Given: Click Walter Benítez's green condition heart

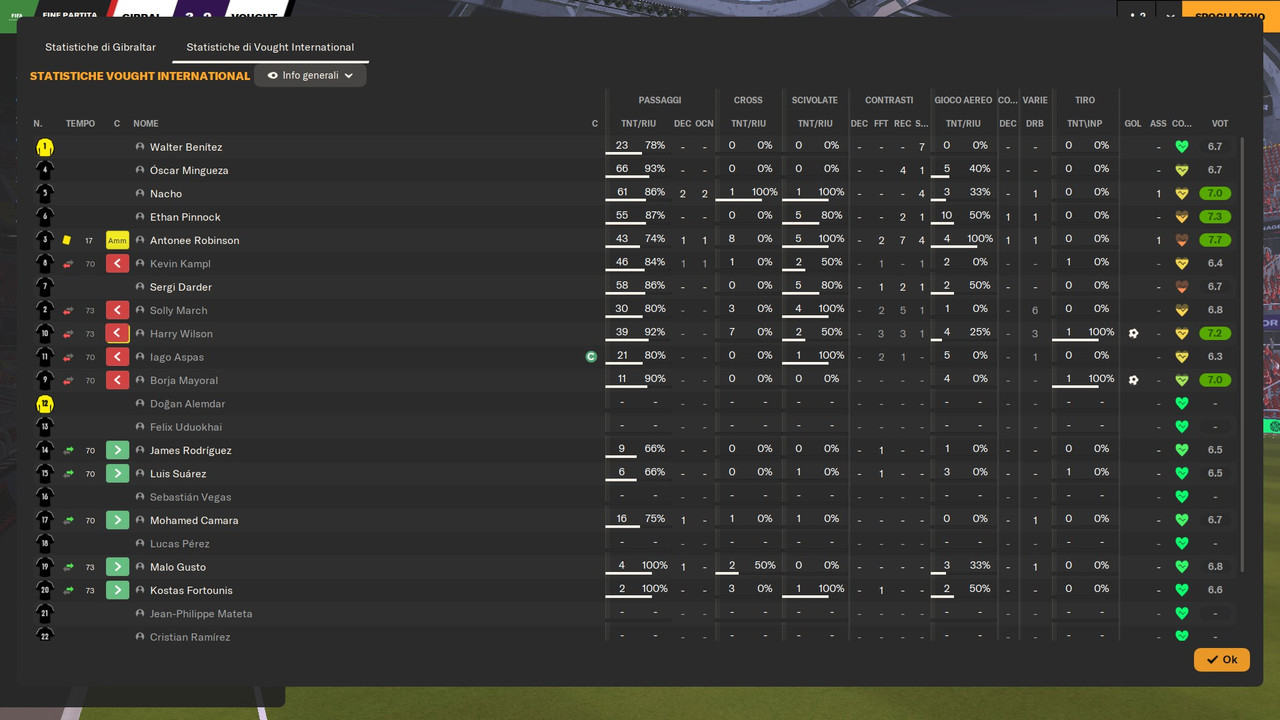Looking at the screenshot, I should click(x=1182, y=147).
